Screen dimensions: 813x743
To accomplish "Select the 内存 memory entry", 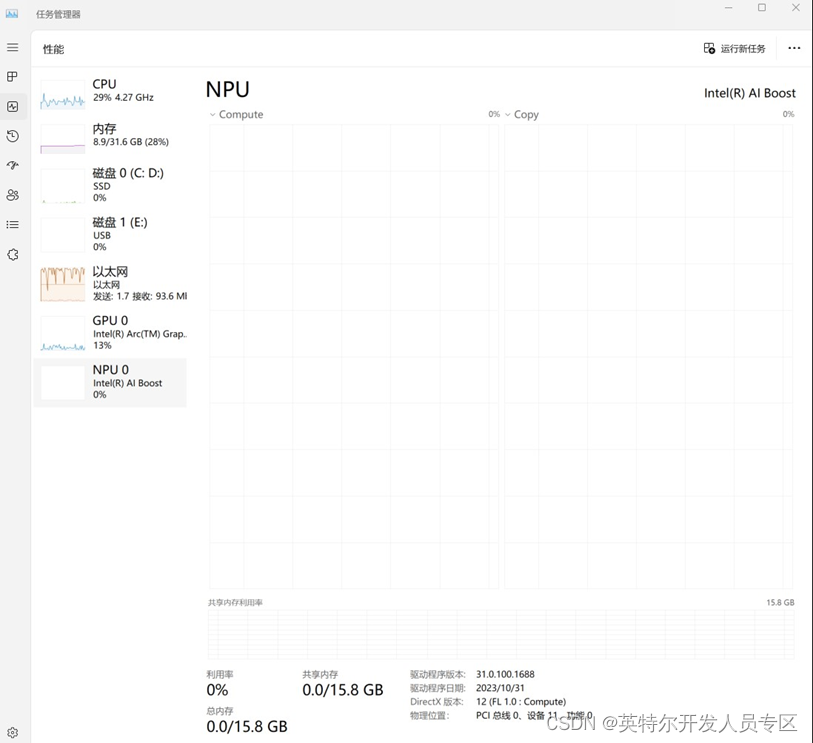I will [110, 138].
